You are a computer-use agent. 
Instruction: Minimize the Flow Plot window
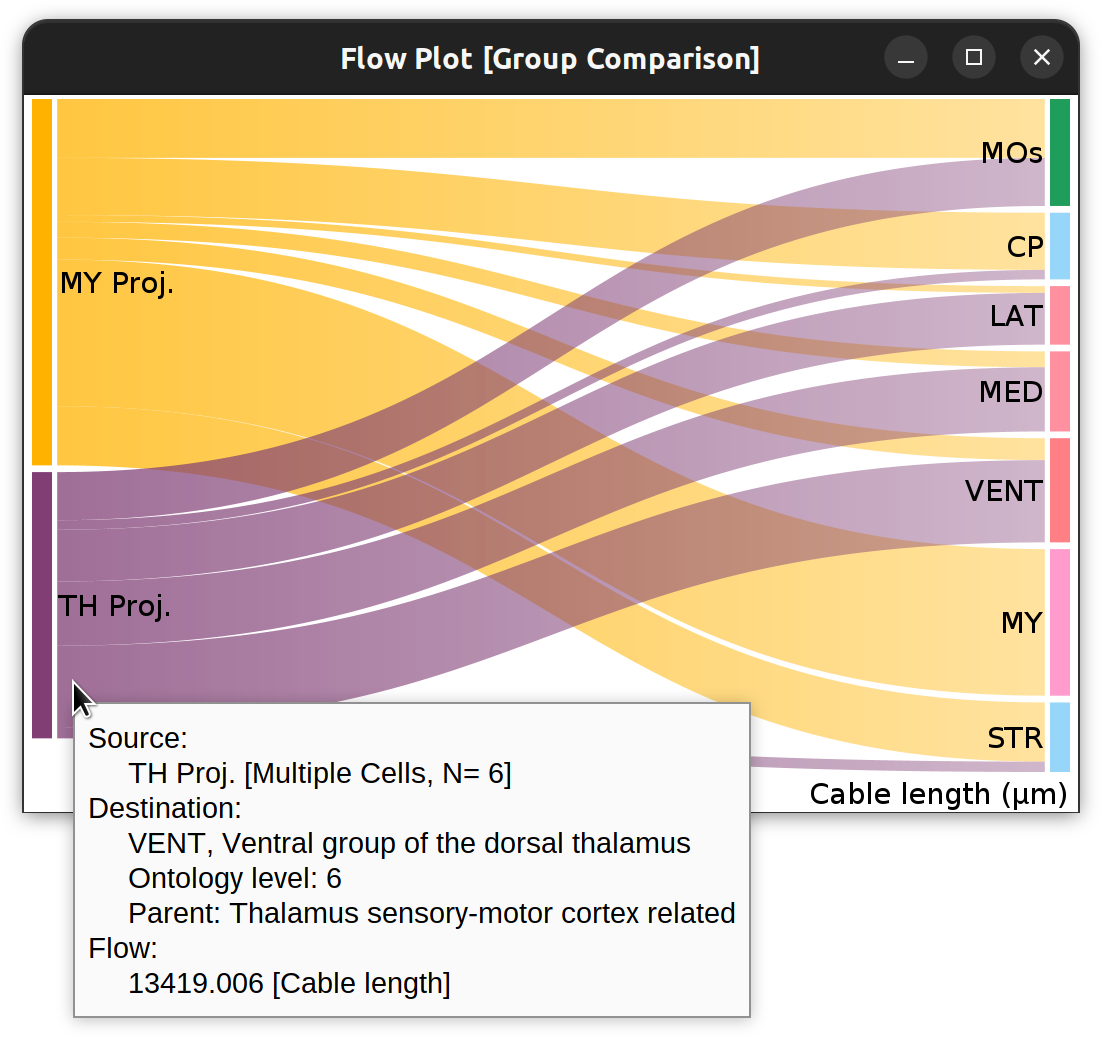[x=906, y=58]
